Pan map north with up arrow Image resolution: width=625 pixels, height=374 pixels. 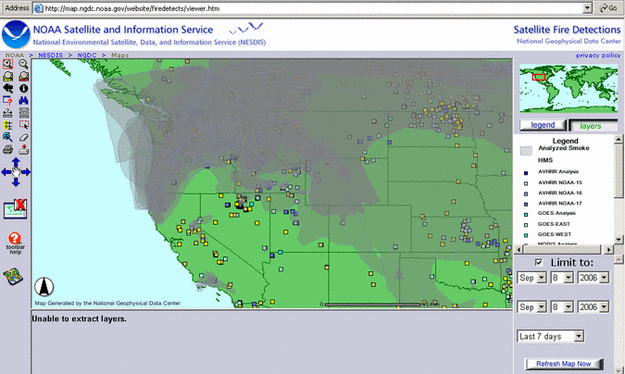coord(16,162)
